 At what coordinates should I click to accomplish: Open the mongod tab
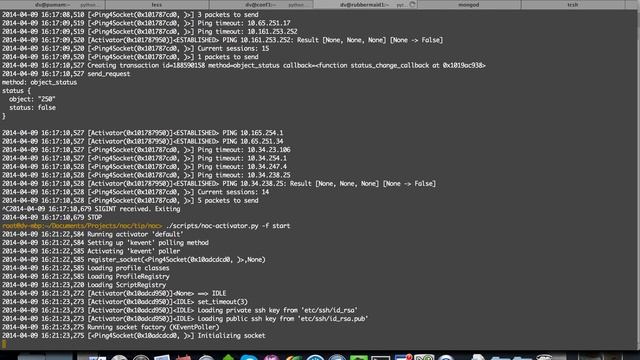pos(469,4)
